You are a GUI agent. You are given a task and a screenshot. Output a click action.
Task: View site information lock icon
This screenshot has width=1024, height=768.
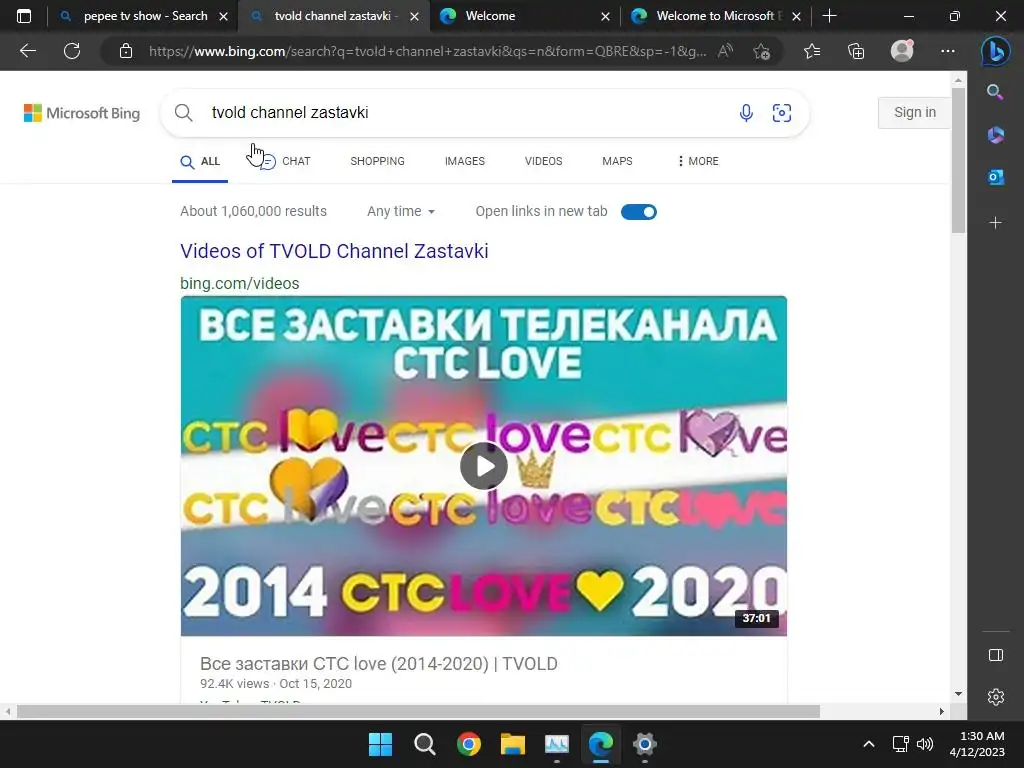(x=126, y=51)
